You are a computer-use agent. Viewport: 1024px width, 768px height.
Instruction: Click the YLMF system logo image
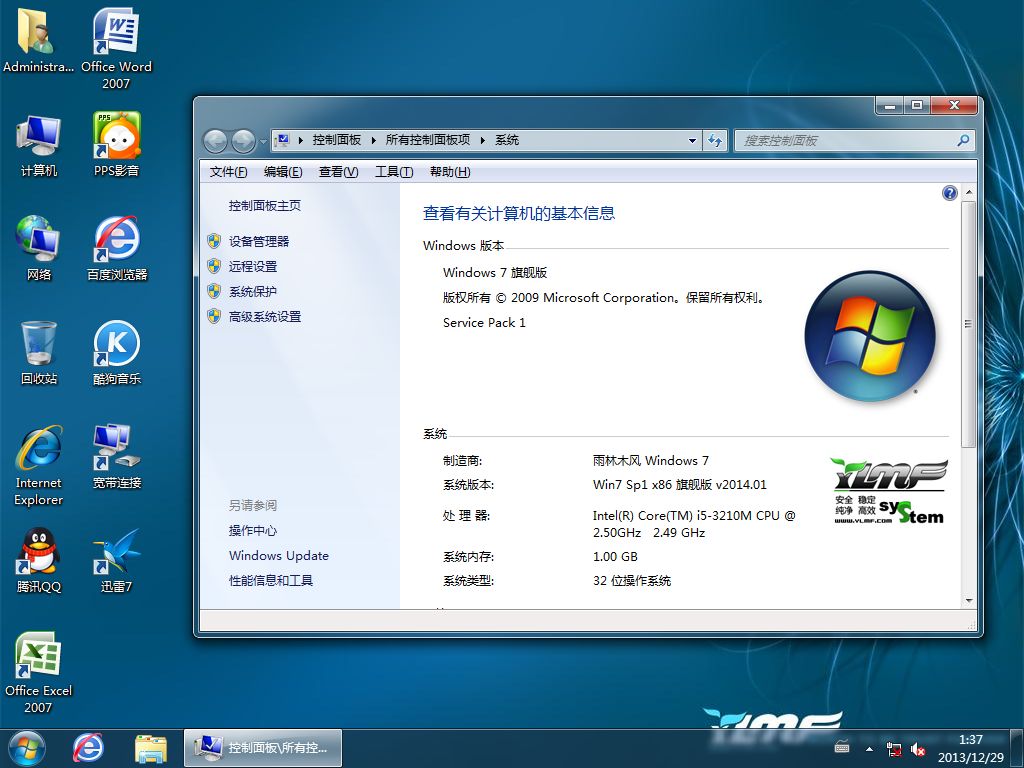(x=889, y=491)
